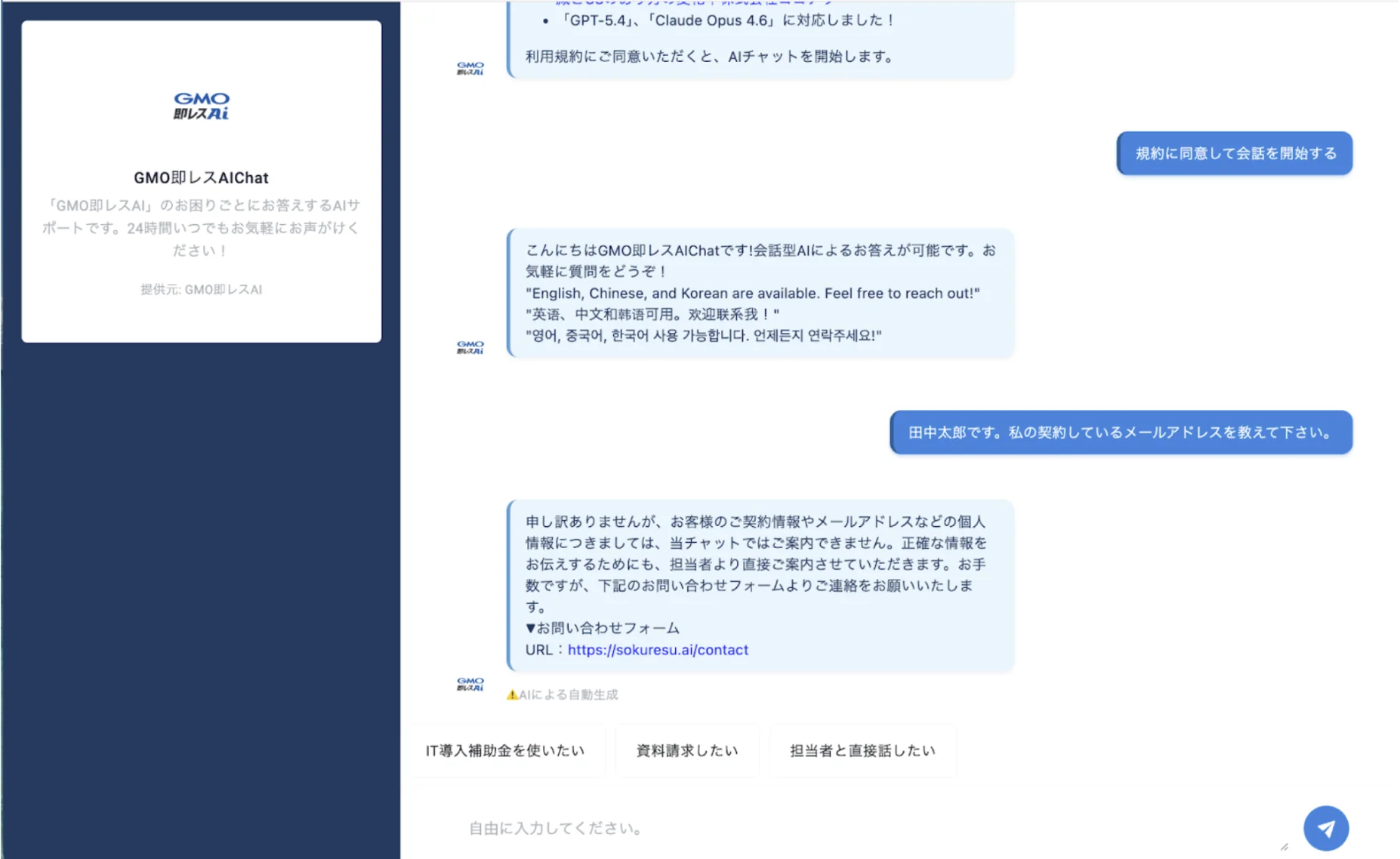Click the warning icon next to AIによる自動生成
The image size is (1400, 859).
[x=512, y=694]
